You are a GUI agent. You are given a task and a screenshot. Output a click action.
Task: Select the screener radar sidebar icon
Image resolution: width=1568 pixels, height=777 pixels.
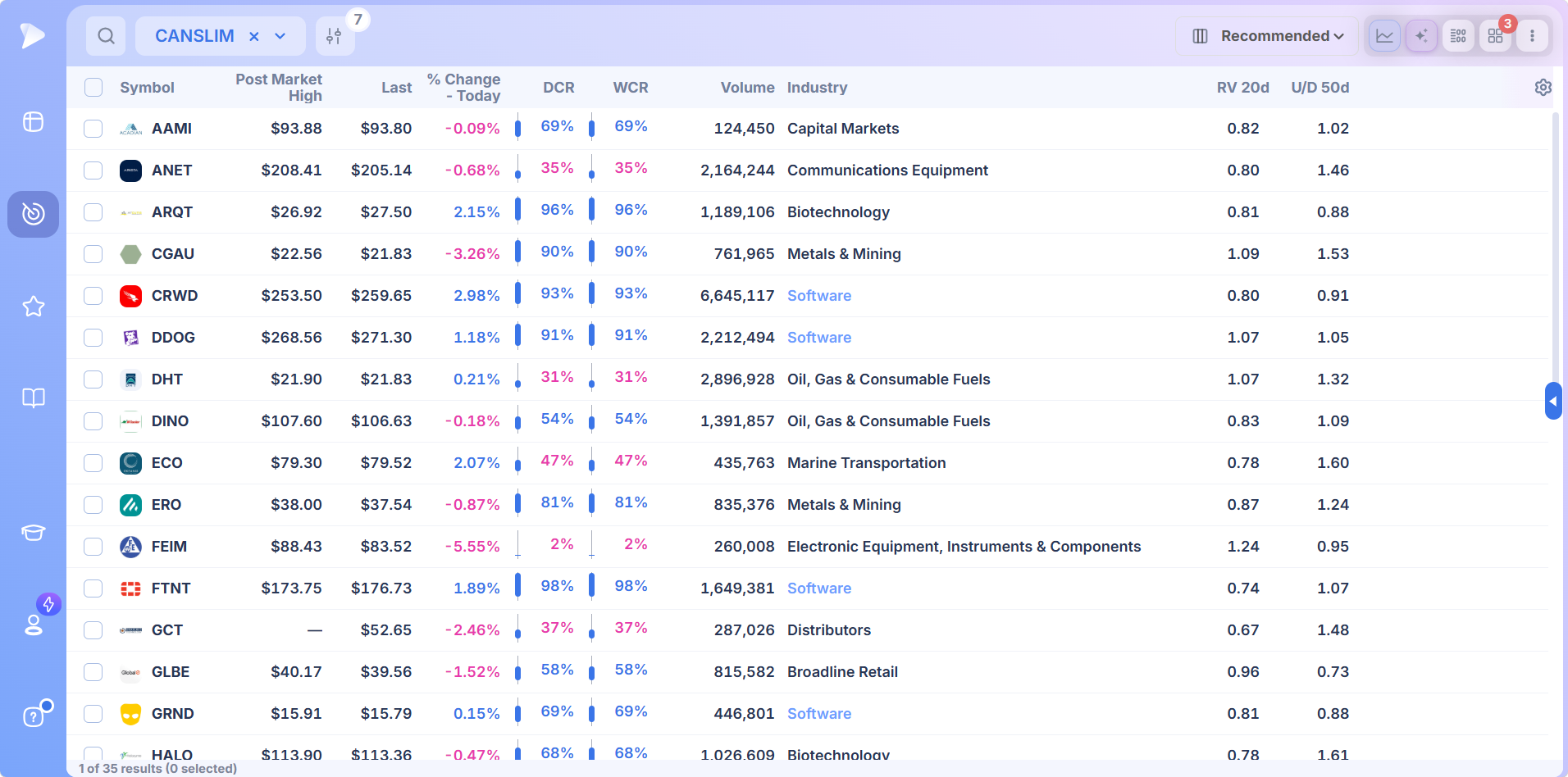coord(33,214)
